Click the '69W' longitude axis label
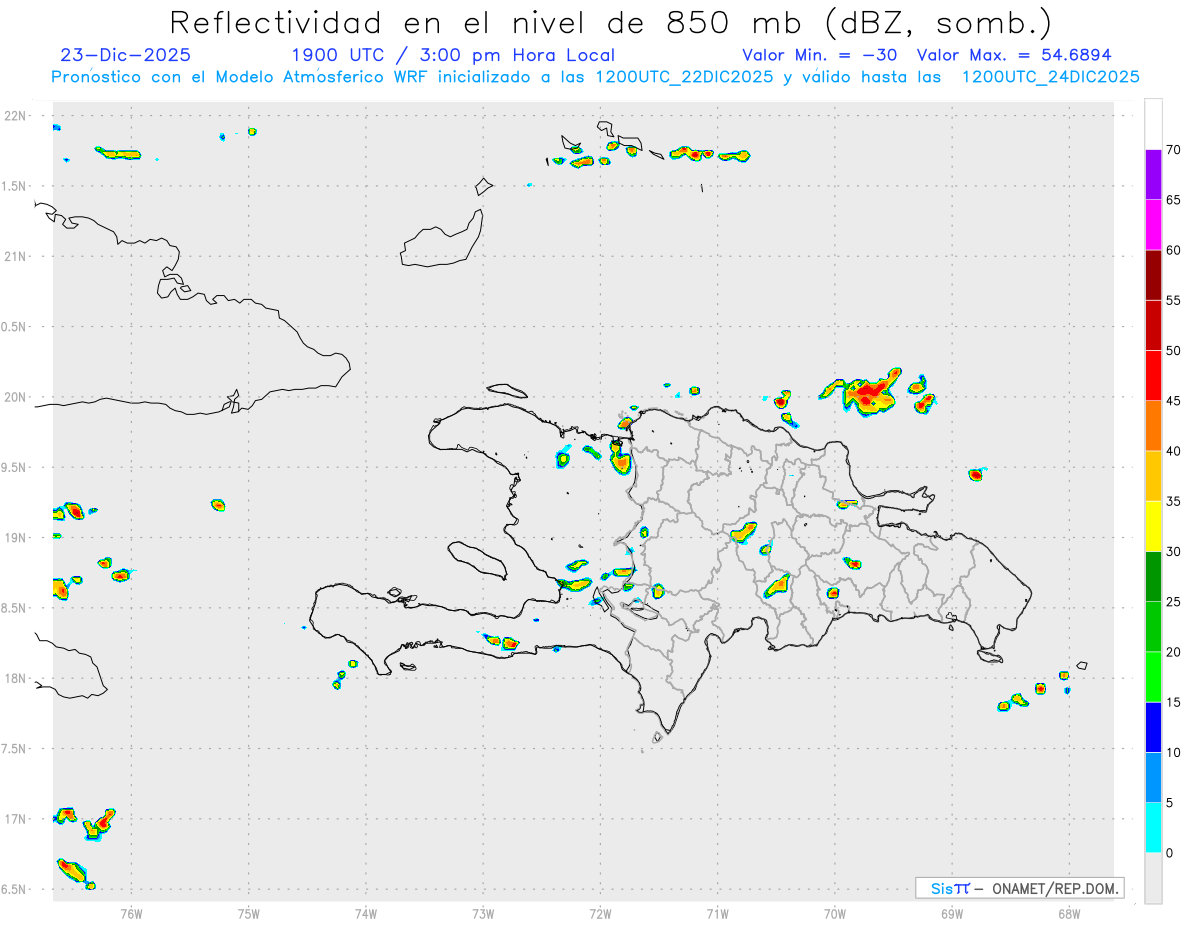This screenshot has width=1200, height=927. (952, 913)
